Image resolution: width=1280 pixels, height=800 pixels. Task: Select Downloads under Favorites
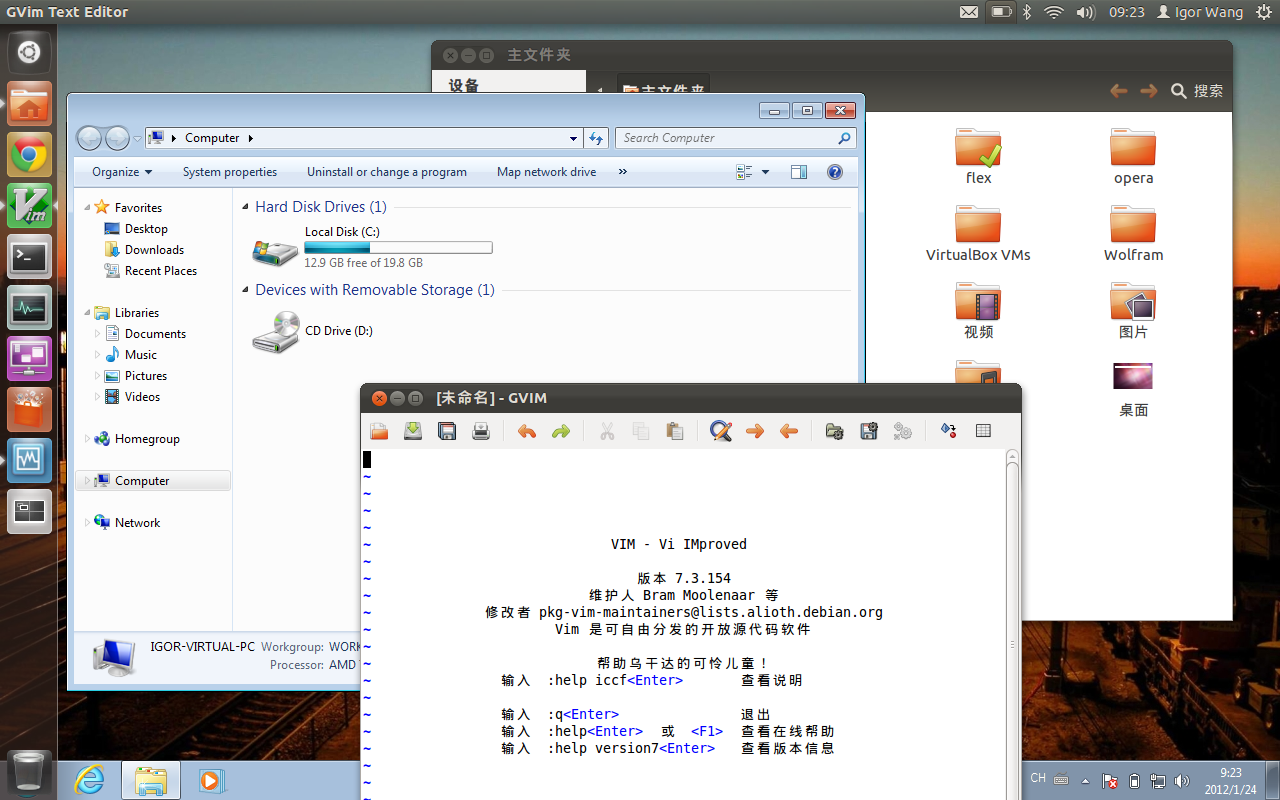pos(154,250)
